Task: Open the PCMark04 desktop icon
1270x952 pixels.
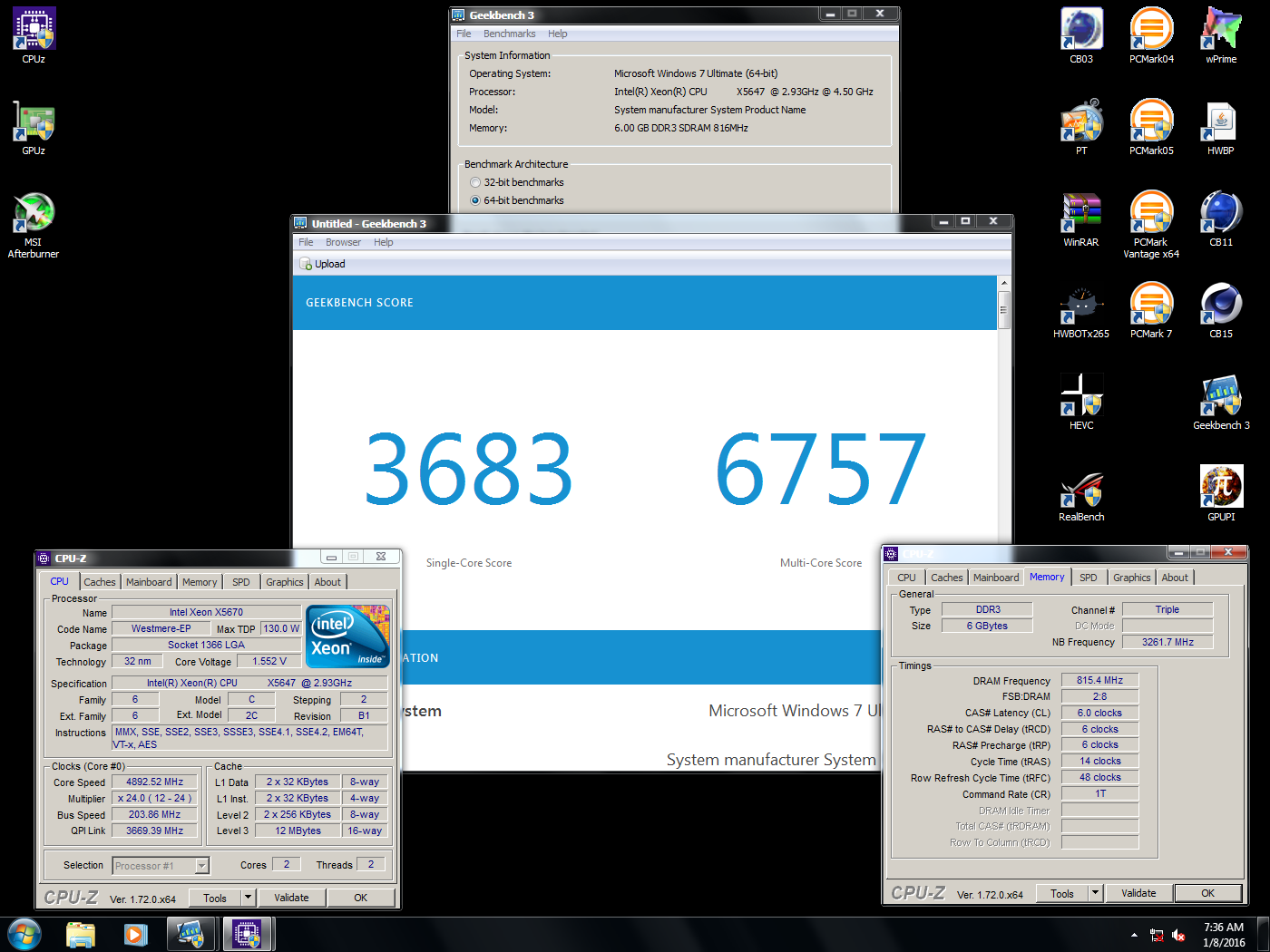Action: pyautogui.click(x=1151, y=35)
